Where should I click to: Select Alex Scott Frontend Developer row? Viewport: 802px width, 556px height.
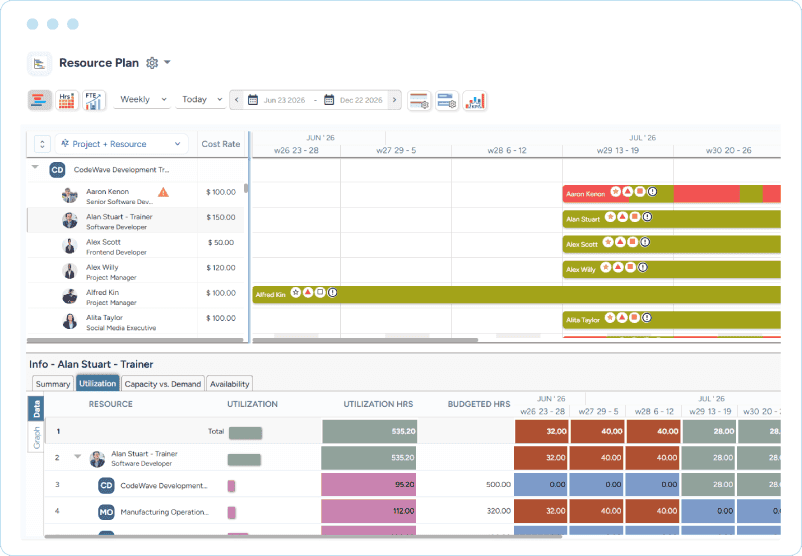[137, 246]
